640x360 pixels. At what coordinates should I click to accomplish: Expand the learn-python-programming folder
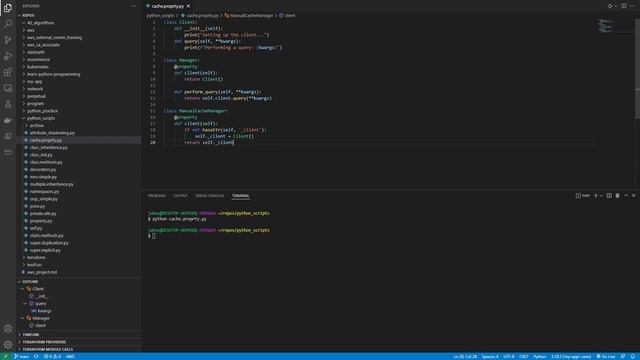pos(79,74)
